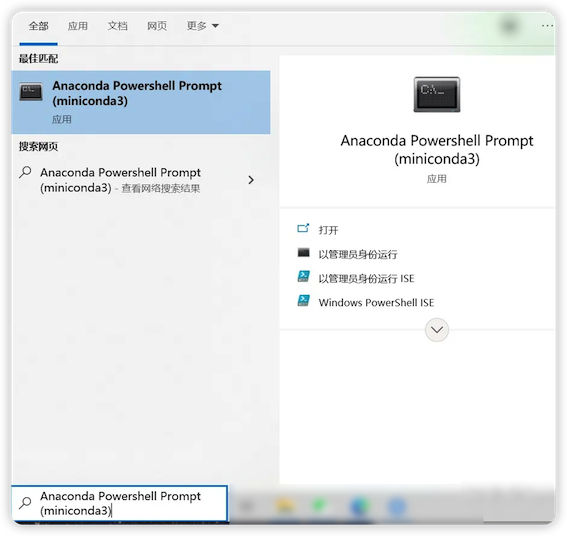Image resolution: width=567 pixels, height=536 pixels.
Task: Switch to the 文档 tab
Action: click(118, 26)
